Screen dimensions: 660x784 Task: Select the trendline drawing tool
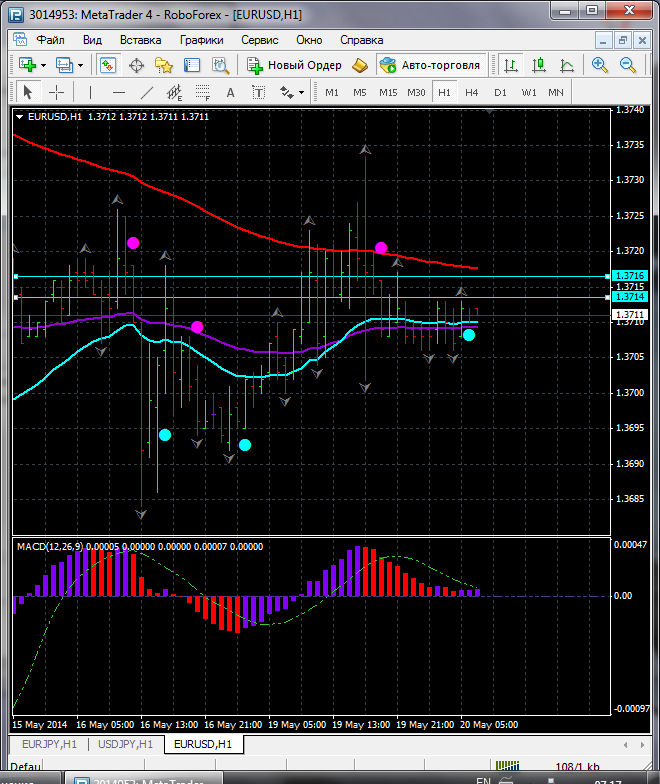point(147,92)
